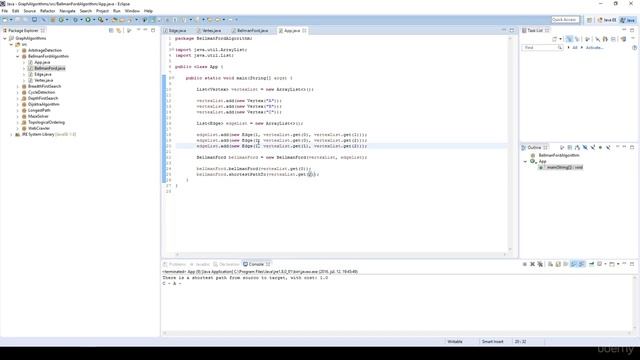
Task: Toggle Link with Editor in Package Explorer
Action: (119, 31)
